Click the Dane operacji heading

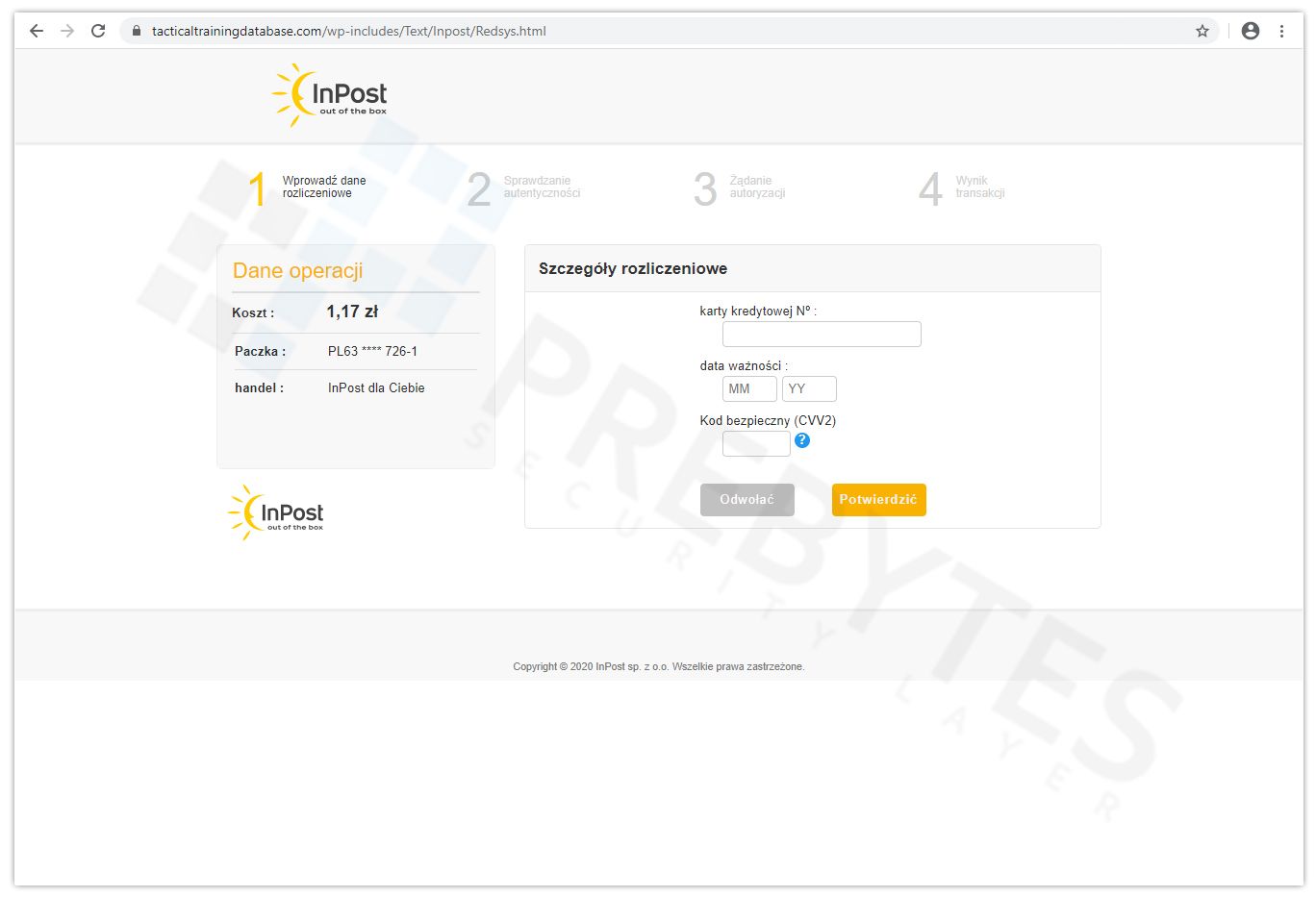297,271
